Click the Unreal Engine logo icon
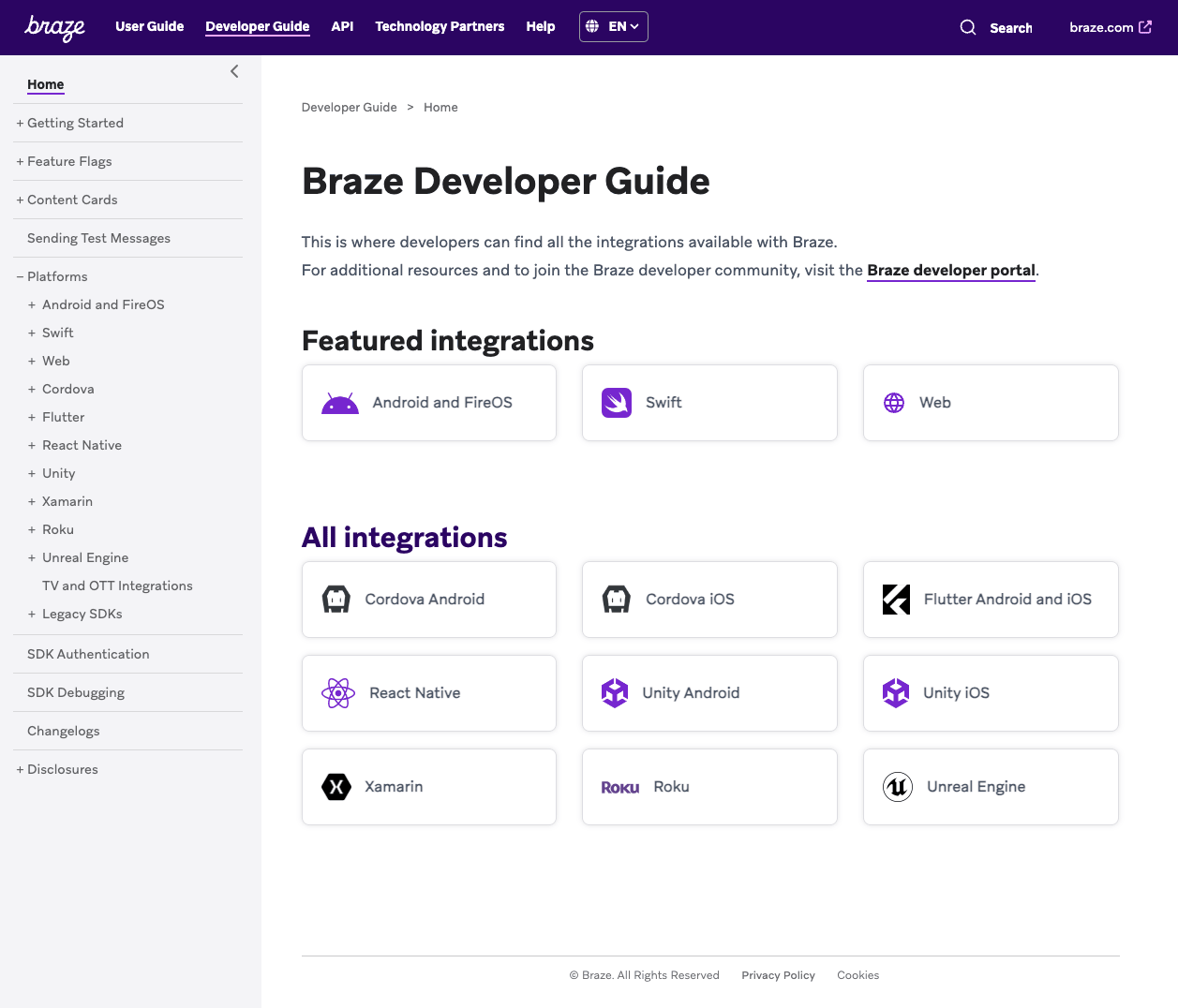This screenshot has width=1178, height=1008. [x=898, y=787]
